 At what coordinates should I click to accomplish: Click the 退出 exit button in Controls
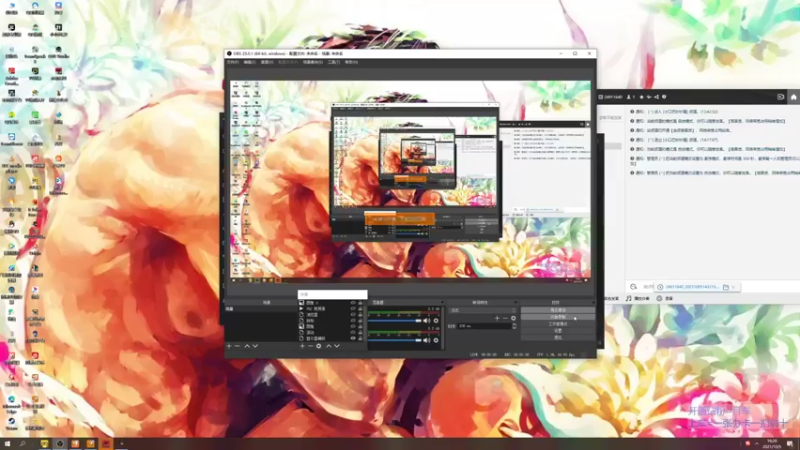[558, 337]
